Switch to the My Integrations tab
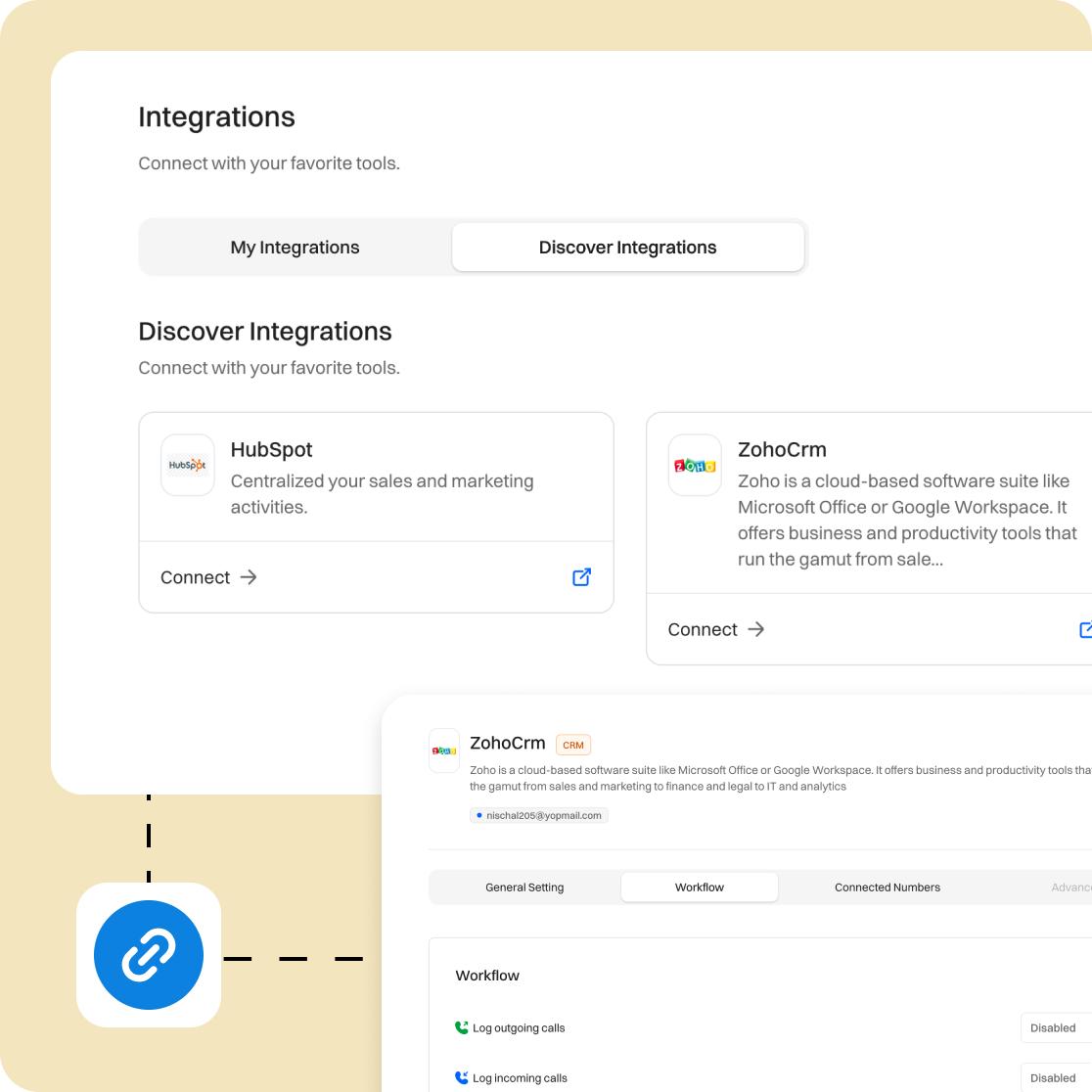Screen dimensions: 1092x1092 [x=295, y=248]
